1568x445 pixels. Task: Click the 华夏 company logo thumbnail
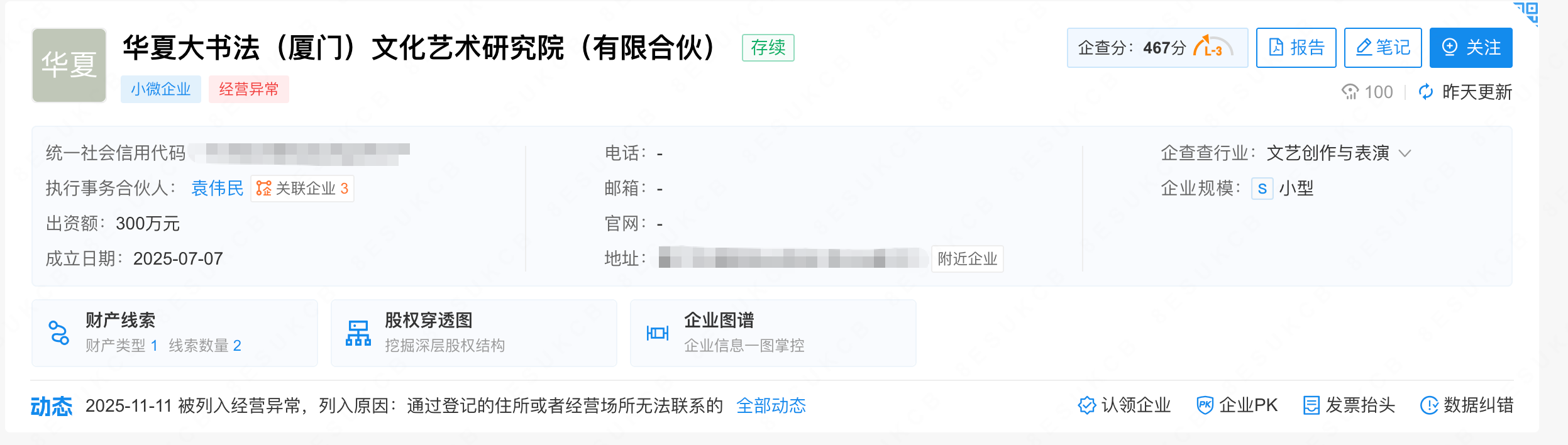coord(69,65)
